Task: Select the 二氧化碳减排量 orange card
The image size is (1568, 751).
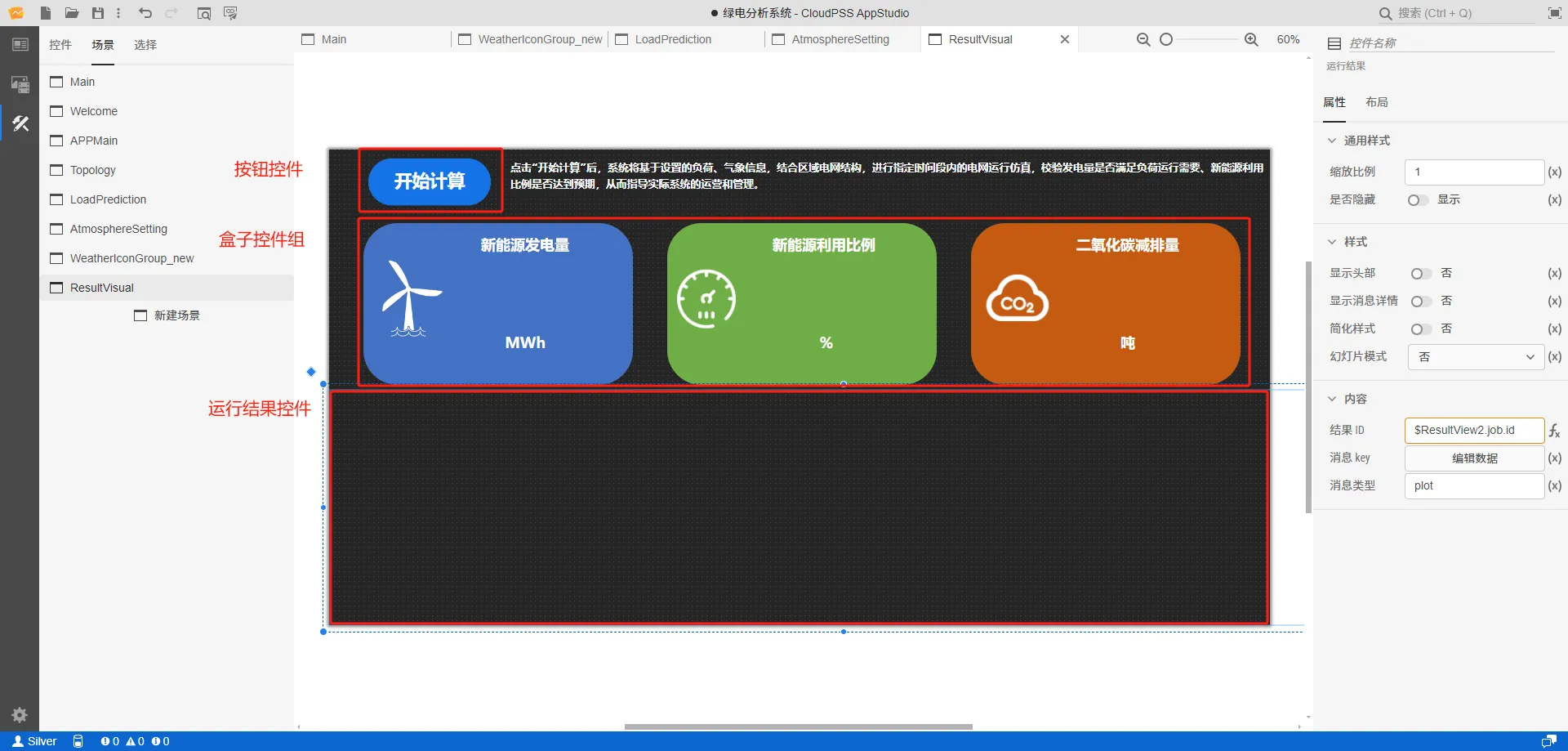Action: [x=1106, y=303]
